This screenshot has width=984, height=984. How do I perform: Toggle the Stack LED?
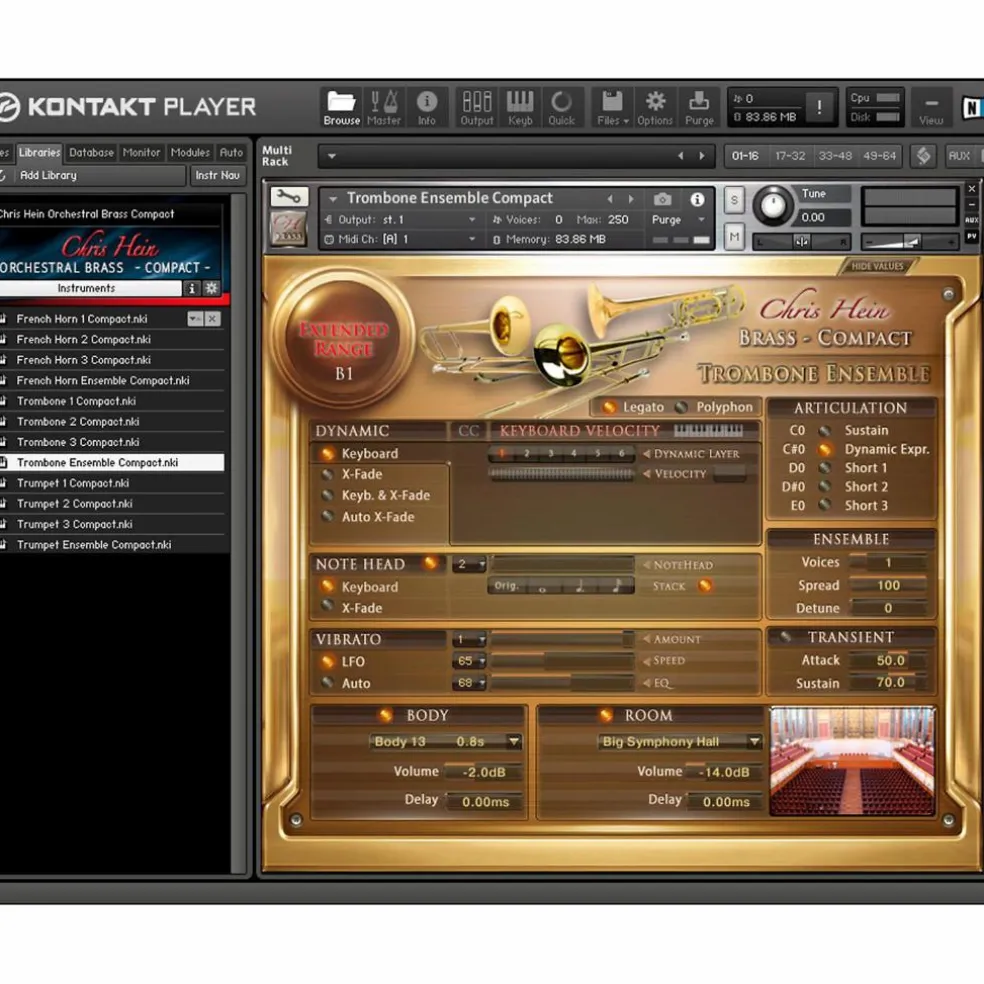click(705, 586)
